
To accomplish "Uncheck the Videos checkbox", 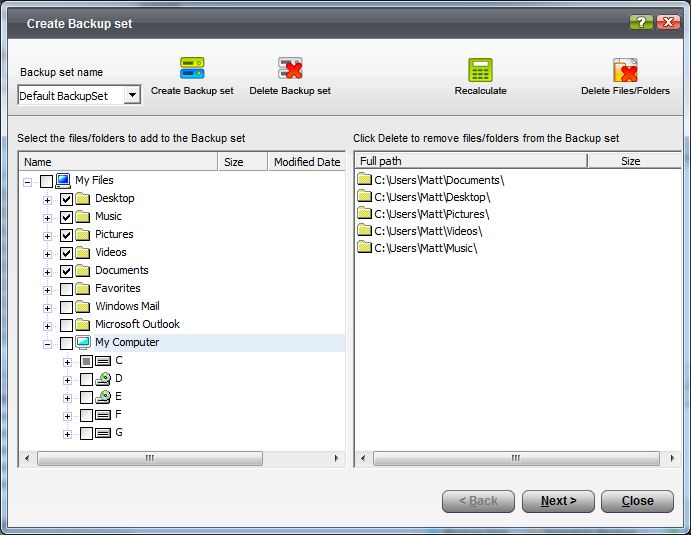I will click(x=66, y=253).
